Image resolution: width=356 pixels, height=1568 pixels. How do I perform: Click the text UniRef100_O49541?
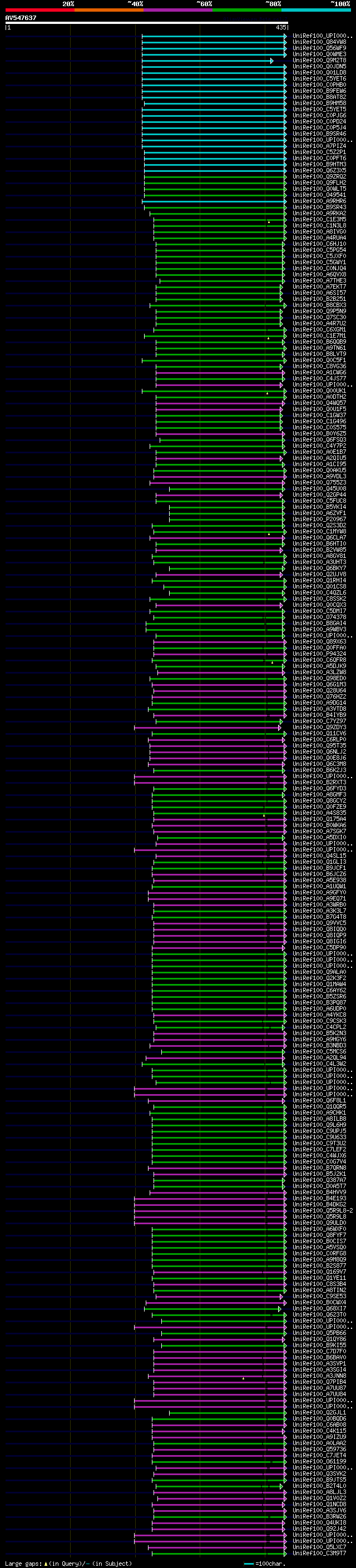tap(319, 195)
